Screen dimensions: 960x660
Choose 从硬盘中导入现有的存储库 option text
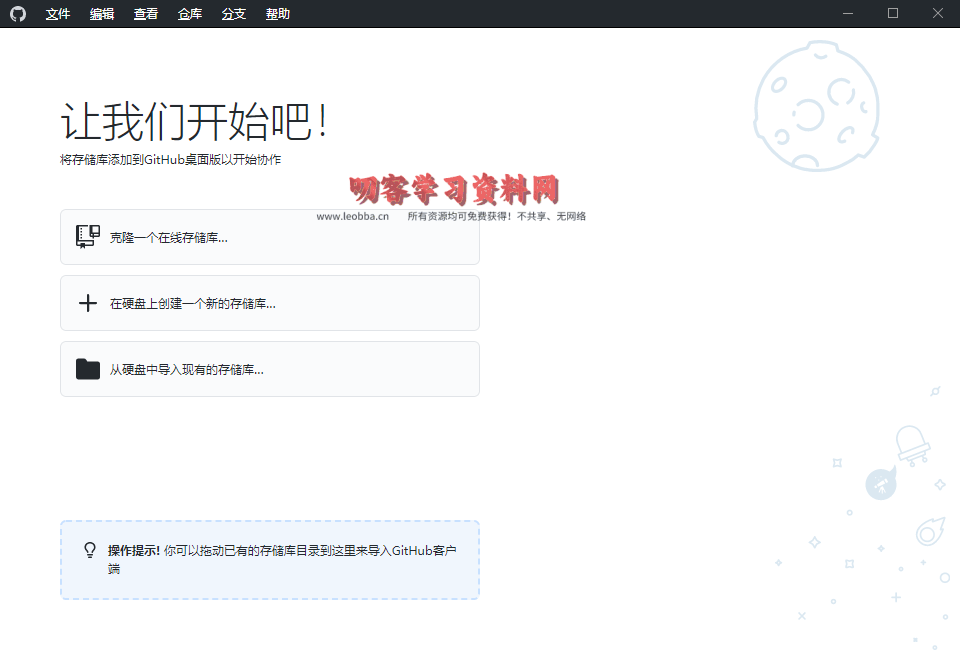point(187,370)
